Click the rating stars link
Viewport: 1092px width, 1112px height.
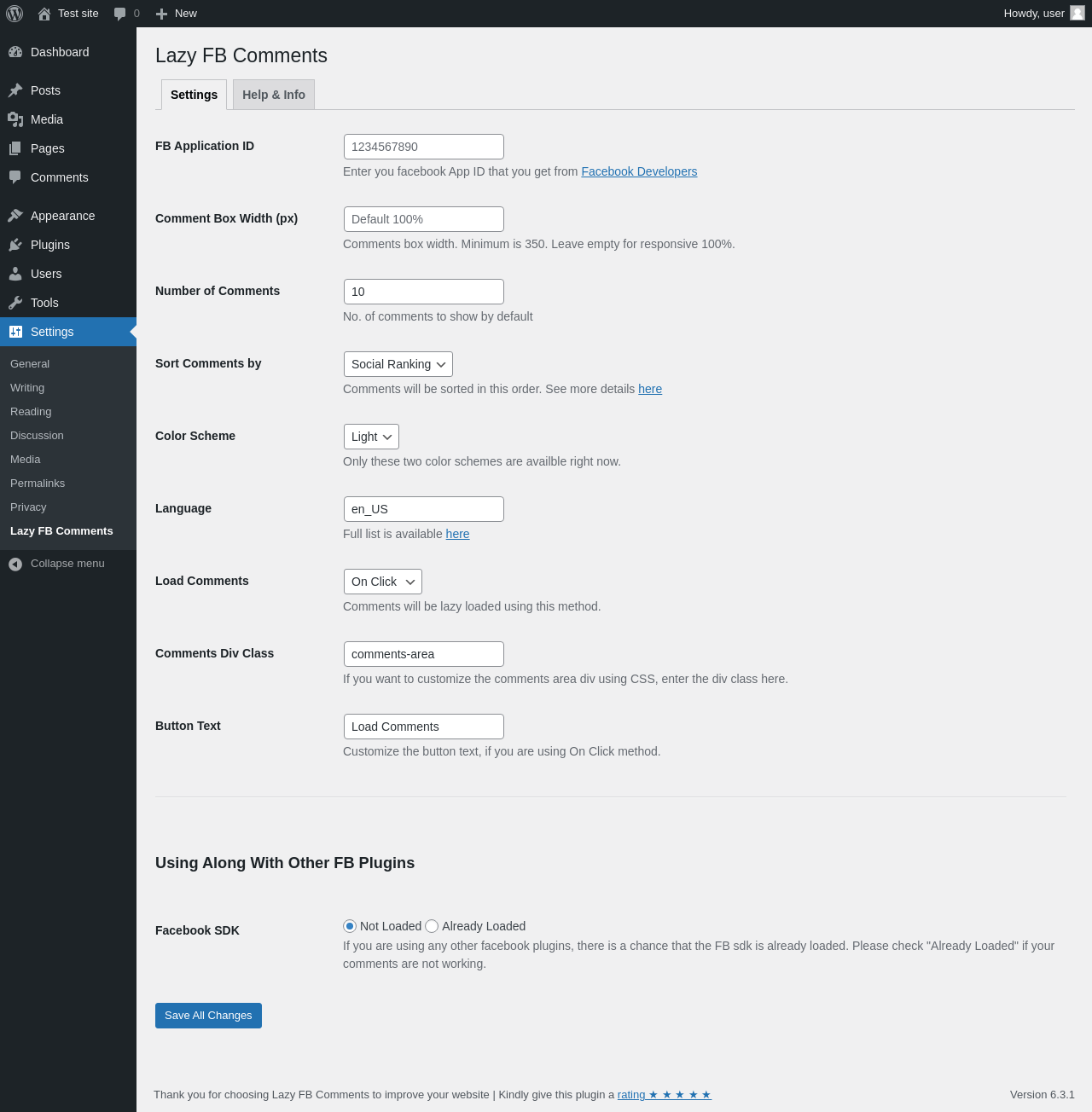point(665,1094)
